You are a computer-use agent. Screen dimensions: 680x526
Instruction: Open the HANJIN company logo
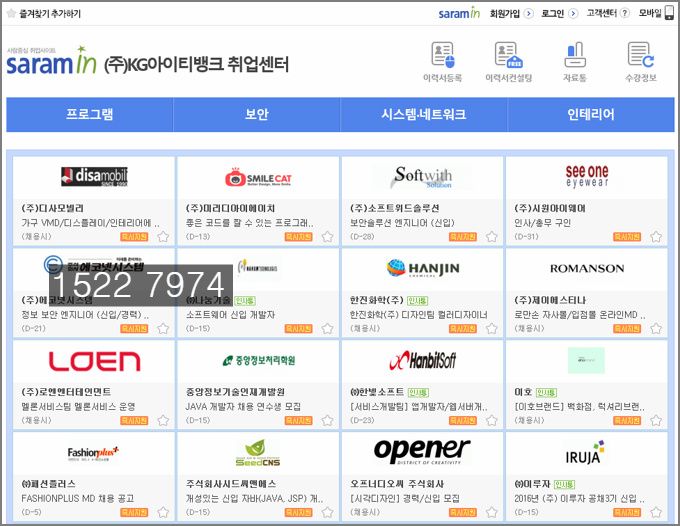click(422, 268)
